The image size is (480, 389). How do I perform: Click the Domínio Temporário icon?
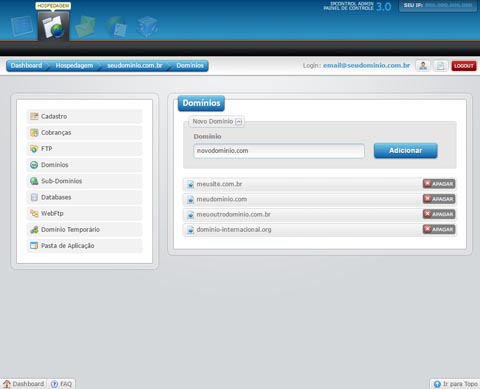point(34,230)
